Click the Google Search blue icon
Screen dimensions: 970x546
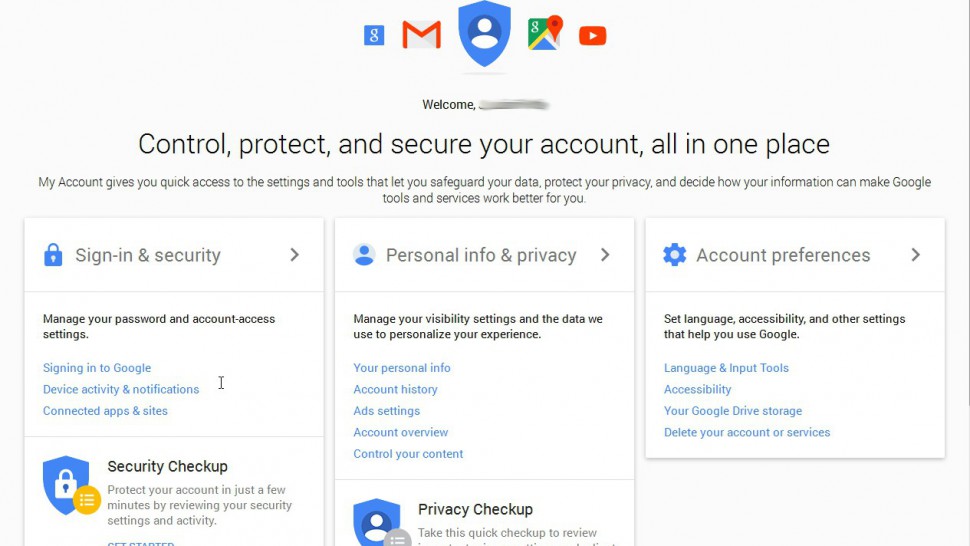pyautogui.click(x=374, y=35)
